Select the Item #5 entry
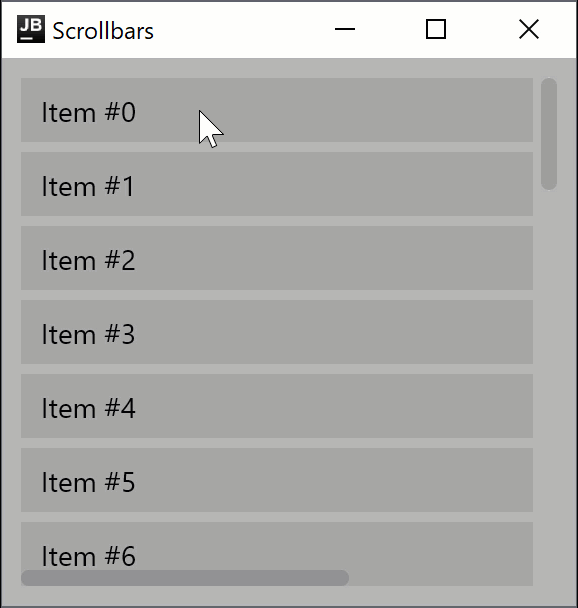578x608 pixels. click(277, 480)
